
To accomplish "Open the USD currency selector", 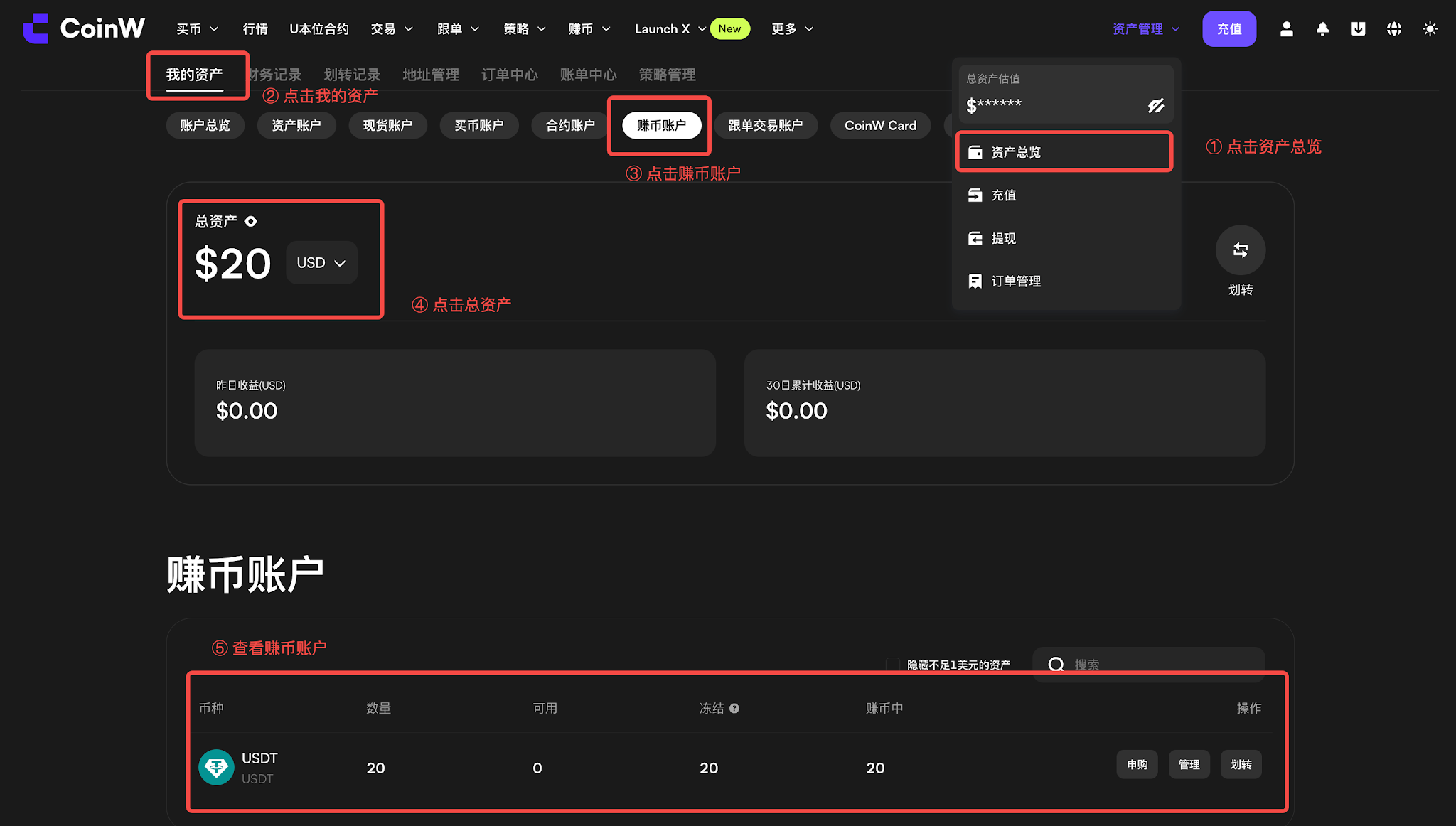I will pyautogui.click(x=321, y=263).
